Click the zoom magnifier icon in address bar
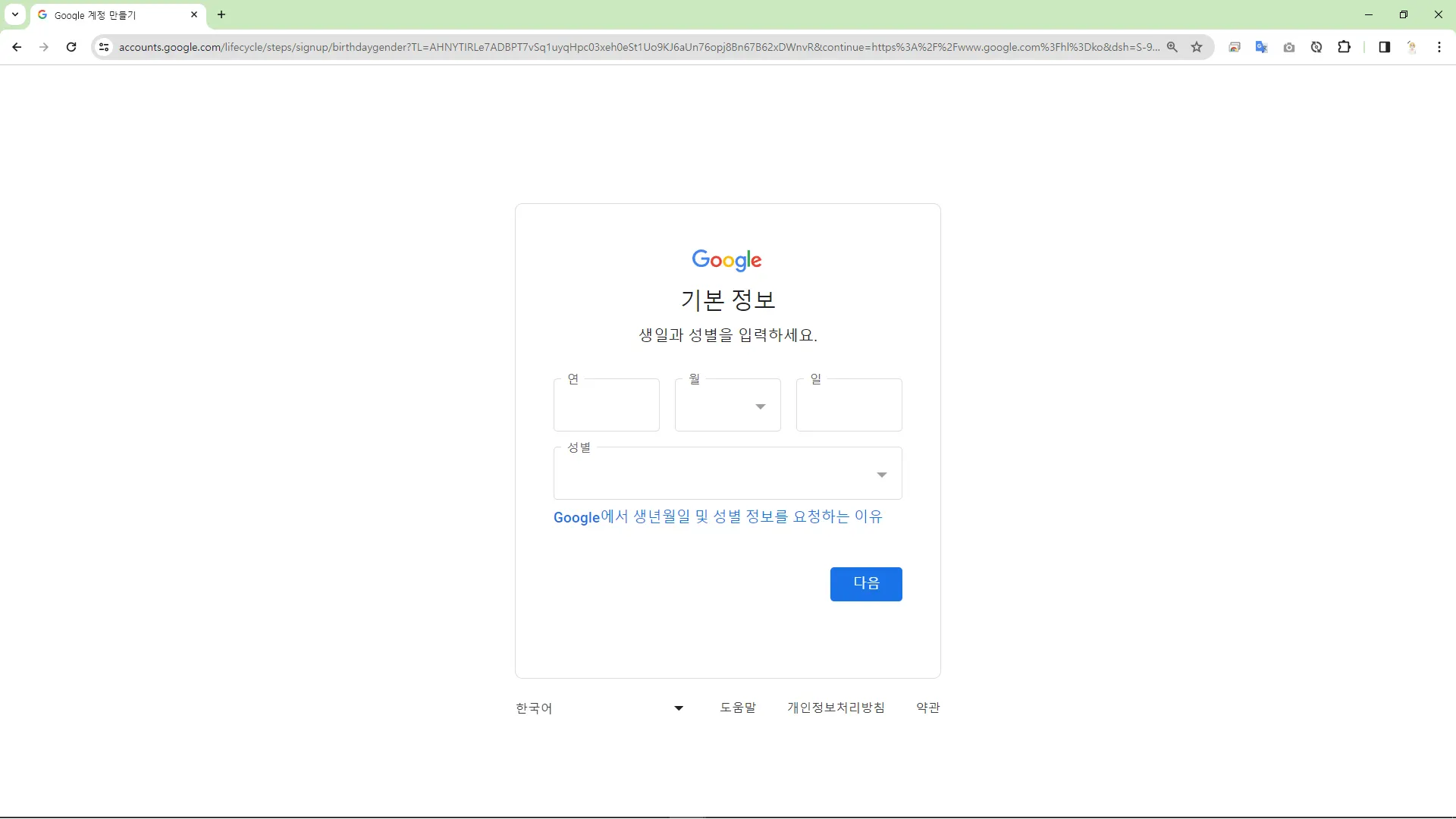The height and width of the screenshot is (819, 1456). pyautogui.click(x=1172, y=47)
